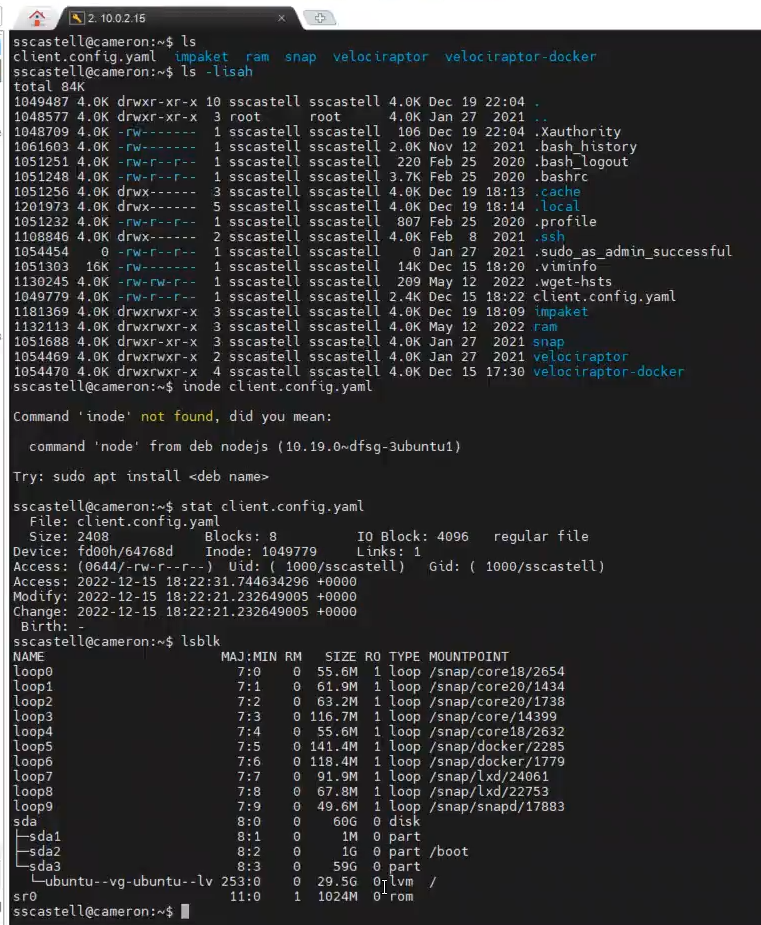Click 'Device: fd00h/64768d' value
This screenshot has height=925, width=761.
click(93, 552)
